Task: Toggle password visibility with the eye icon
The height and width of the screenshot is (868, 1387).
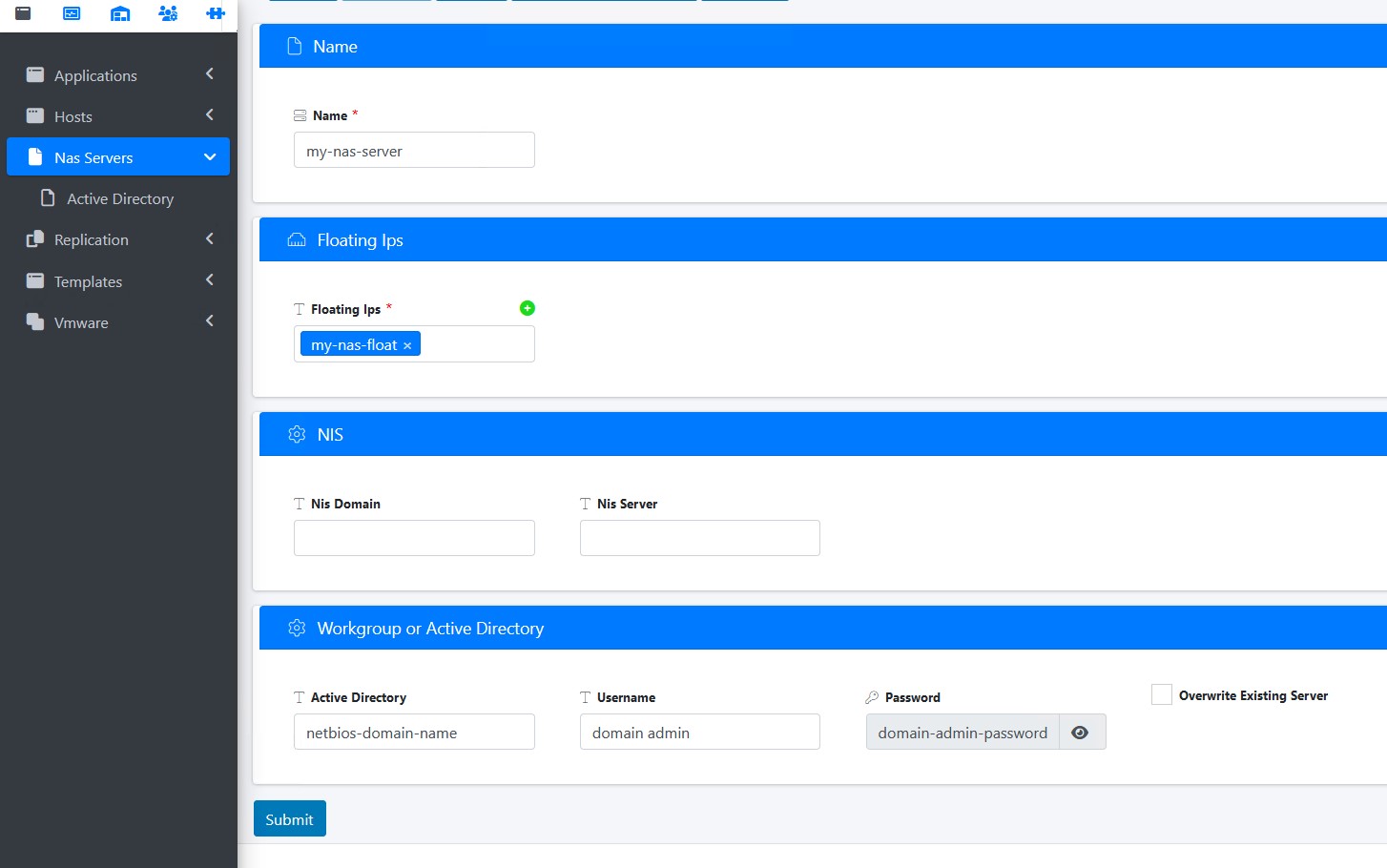Action: pos(1081,732)
